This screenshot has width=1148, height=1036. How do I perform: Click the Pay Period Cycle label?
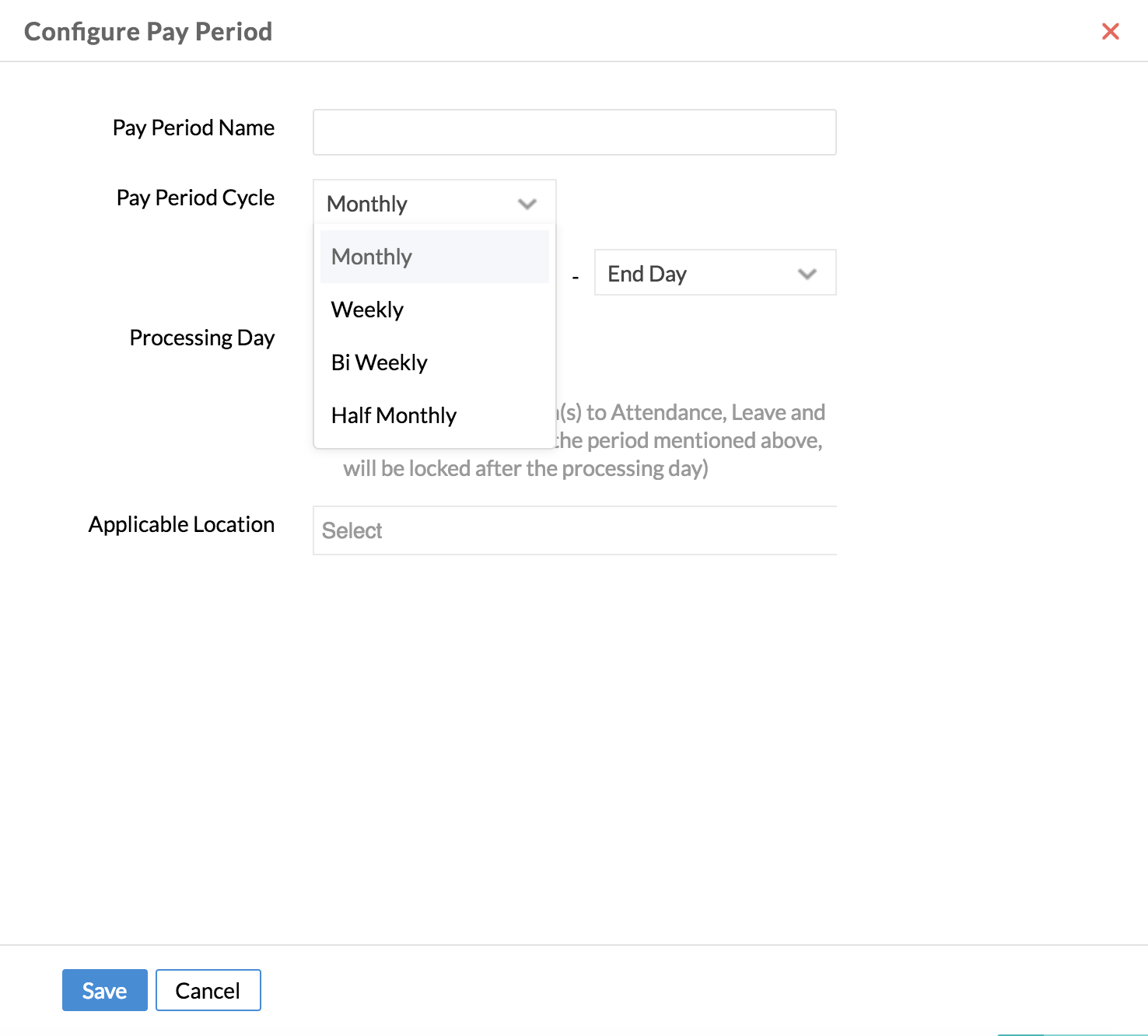195,198
